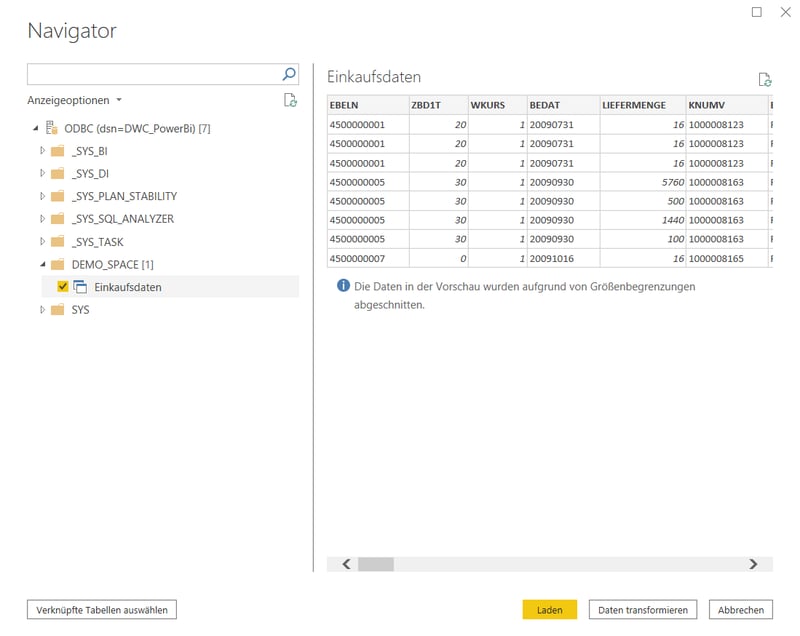Click the Einkaufsdaten table view icon

[x=80, y=287]
